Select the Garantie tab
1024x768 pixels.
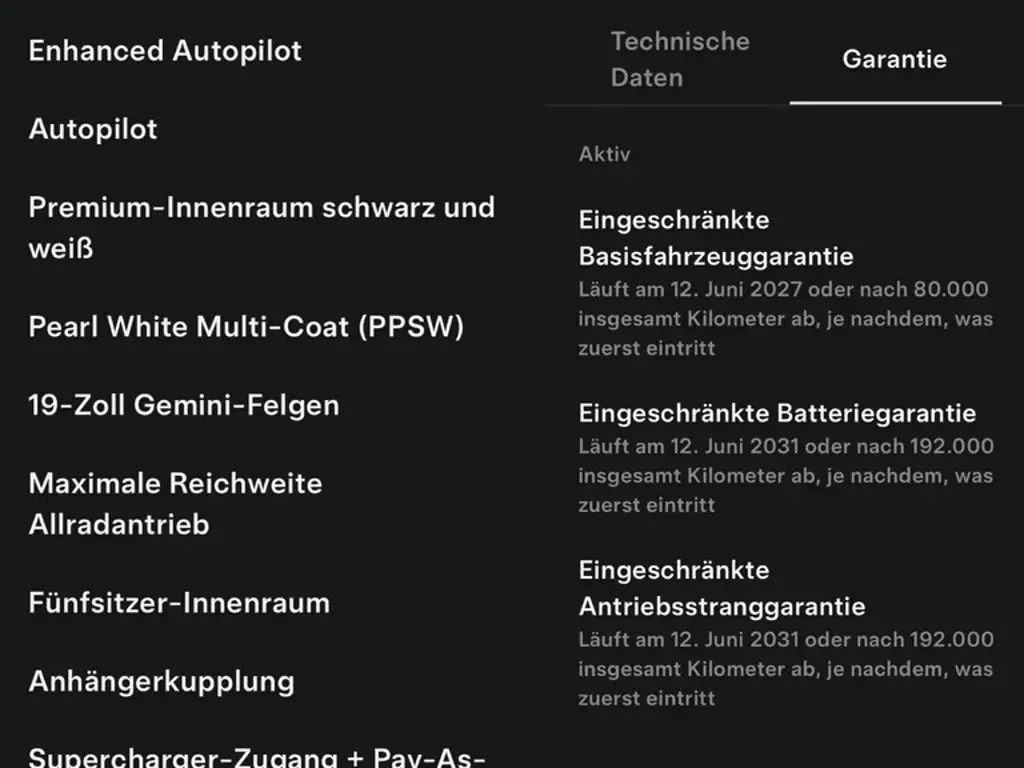point(894,59)
